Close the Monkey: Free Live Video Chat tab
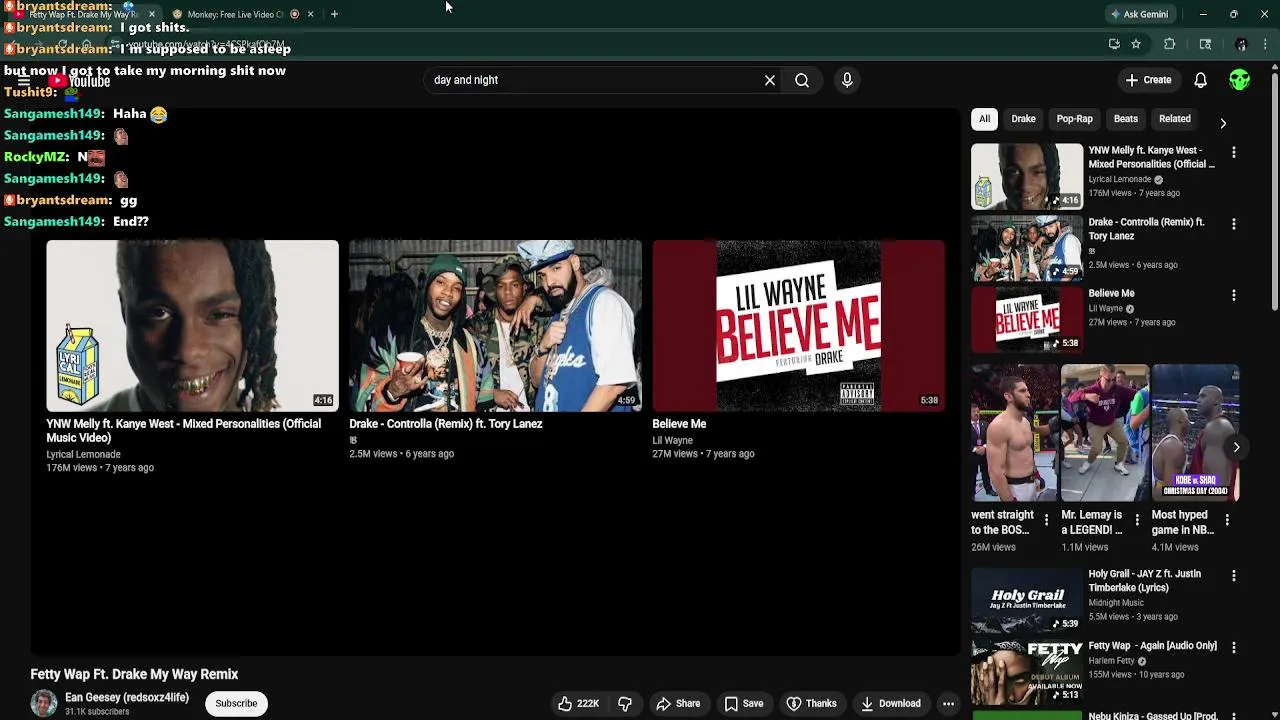The image size is (1280, 720). (310, 14)
